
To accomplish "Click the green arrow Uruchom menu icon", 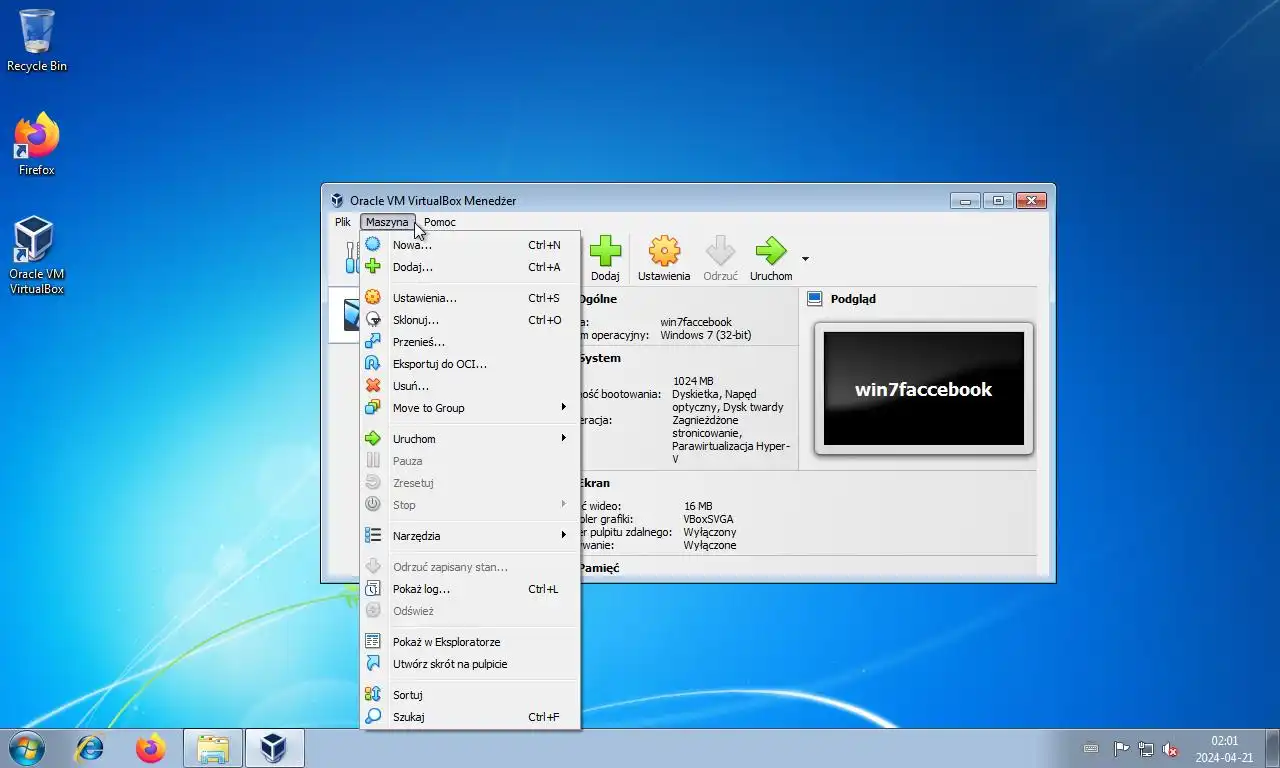I will tap(373, 439).
